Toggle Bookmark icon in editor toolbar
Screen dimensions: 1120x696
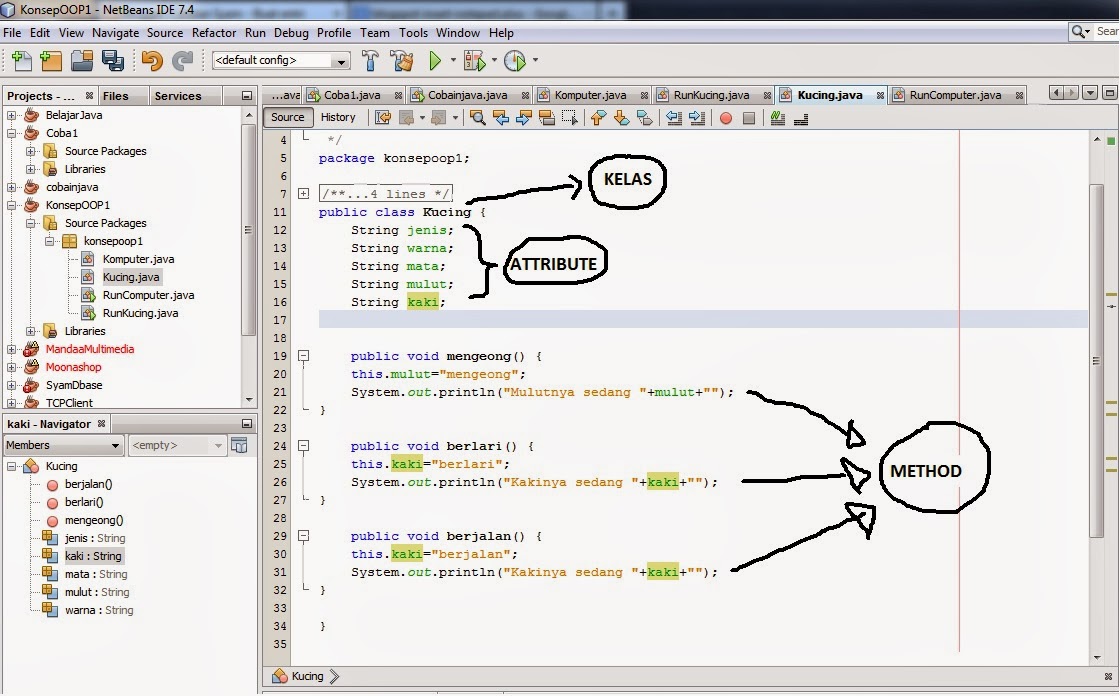644,118
